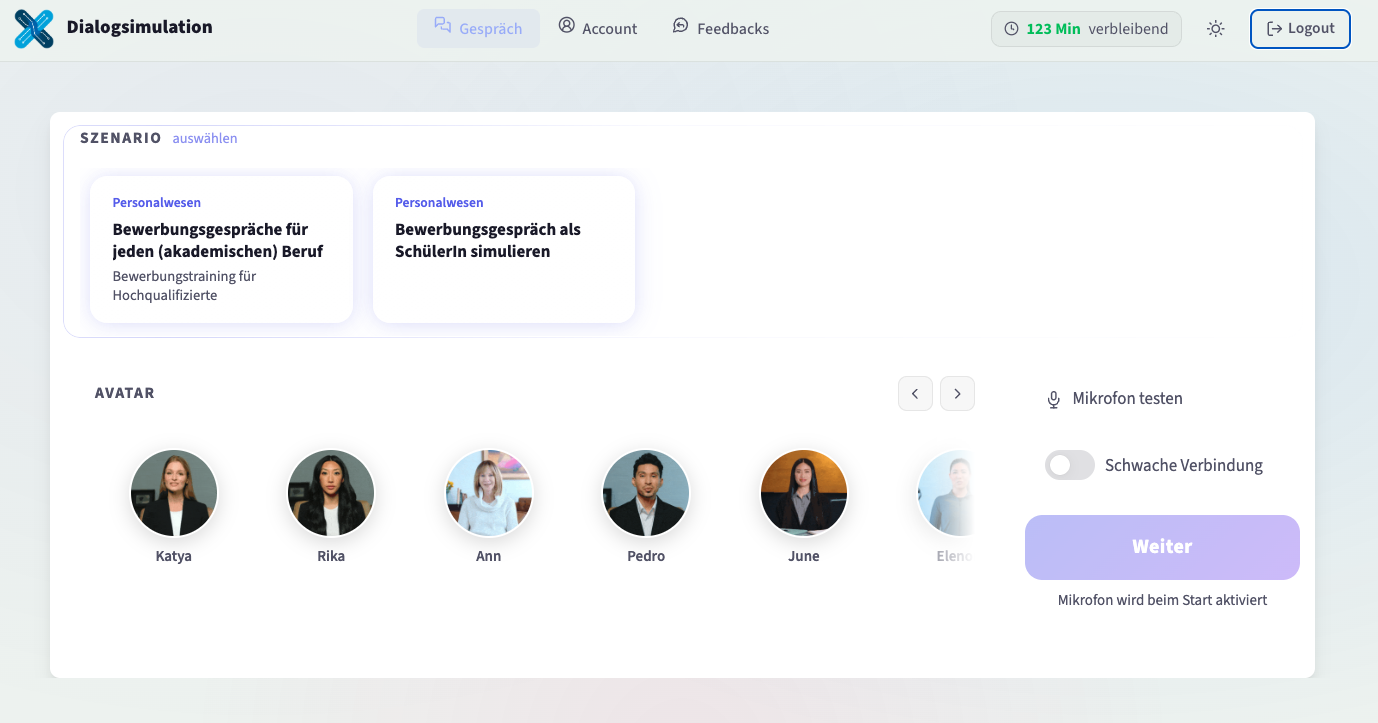Click the AVATAR section heading
The height and width of the screenshot is (723, 1378).
pyautogui.click(x=125, y=393)
